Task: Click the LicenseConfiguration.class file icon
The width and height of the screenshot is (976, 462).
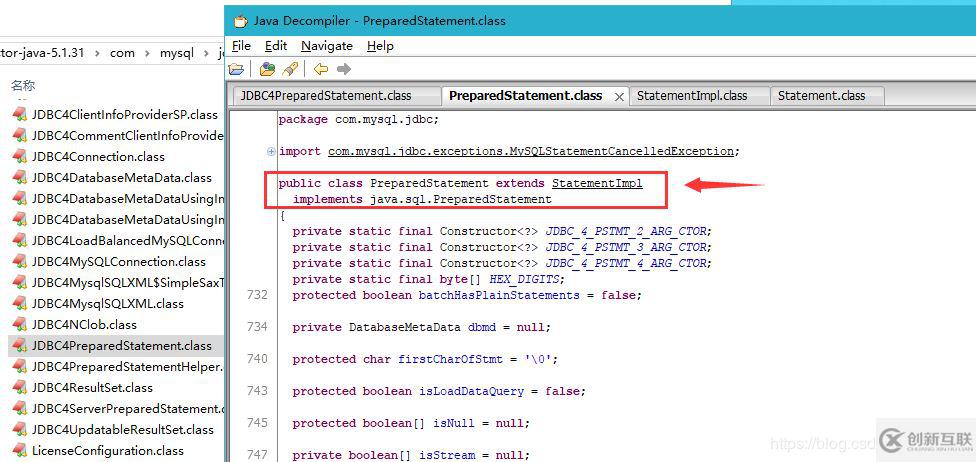Action: (19, 451)
